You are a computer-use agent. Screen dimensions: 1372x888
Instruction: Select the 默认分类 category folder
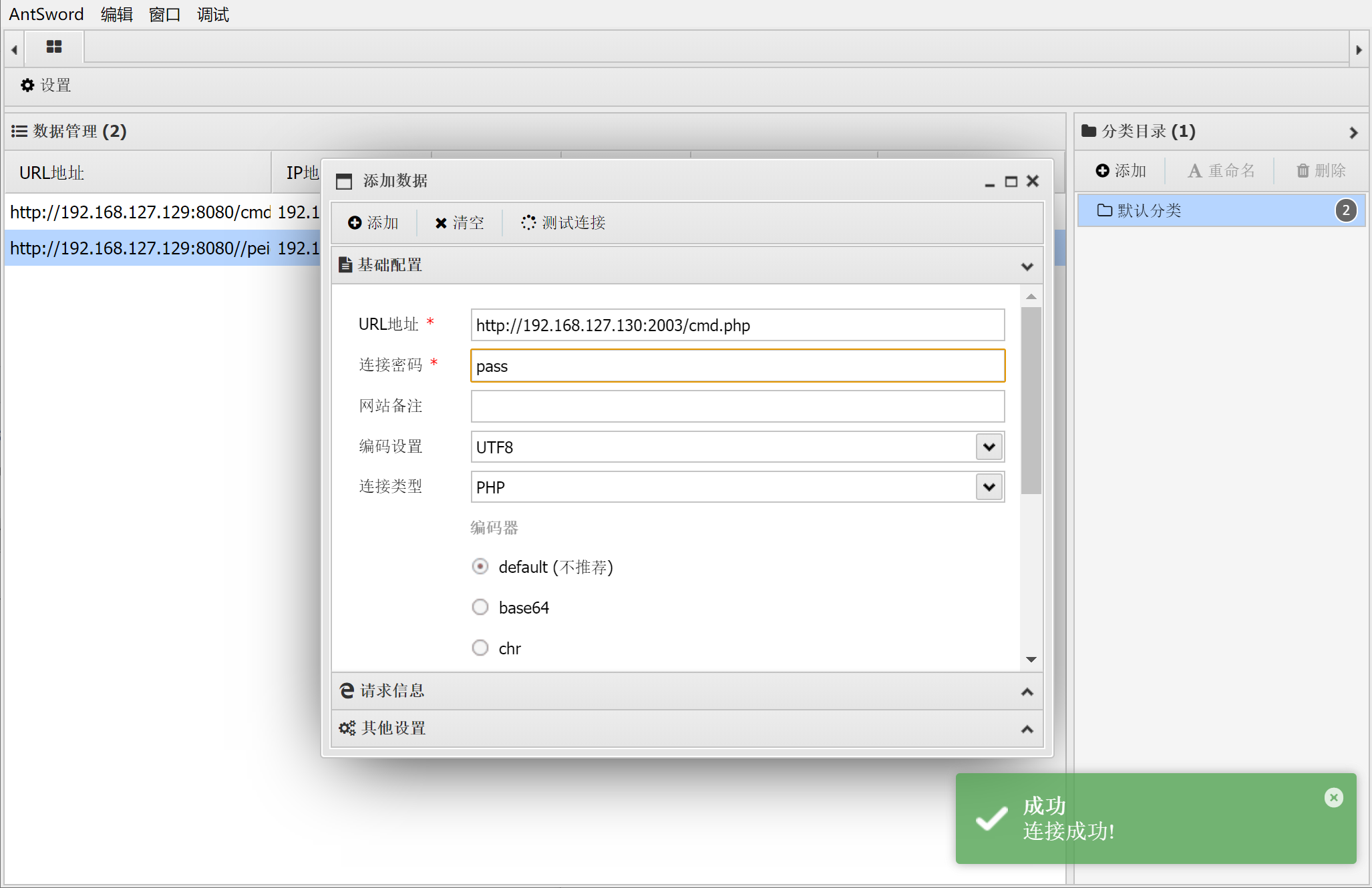[1149, 211]
